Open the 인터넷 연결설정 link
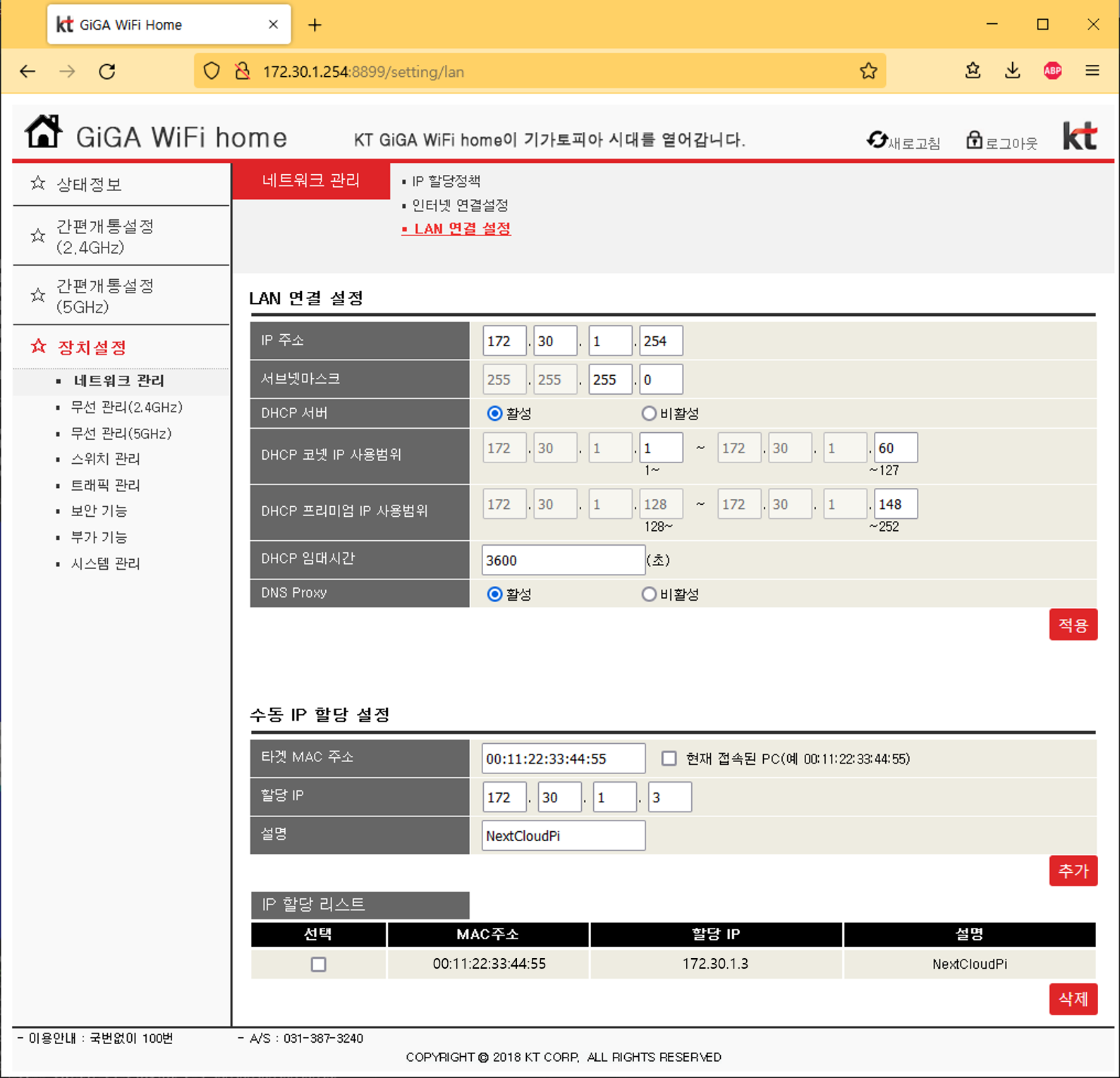Screen dimensions: 1120x1078 pyautogui.click(x=460, y=205)
